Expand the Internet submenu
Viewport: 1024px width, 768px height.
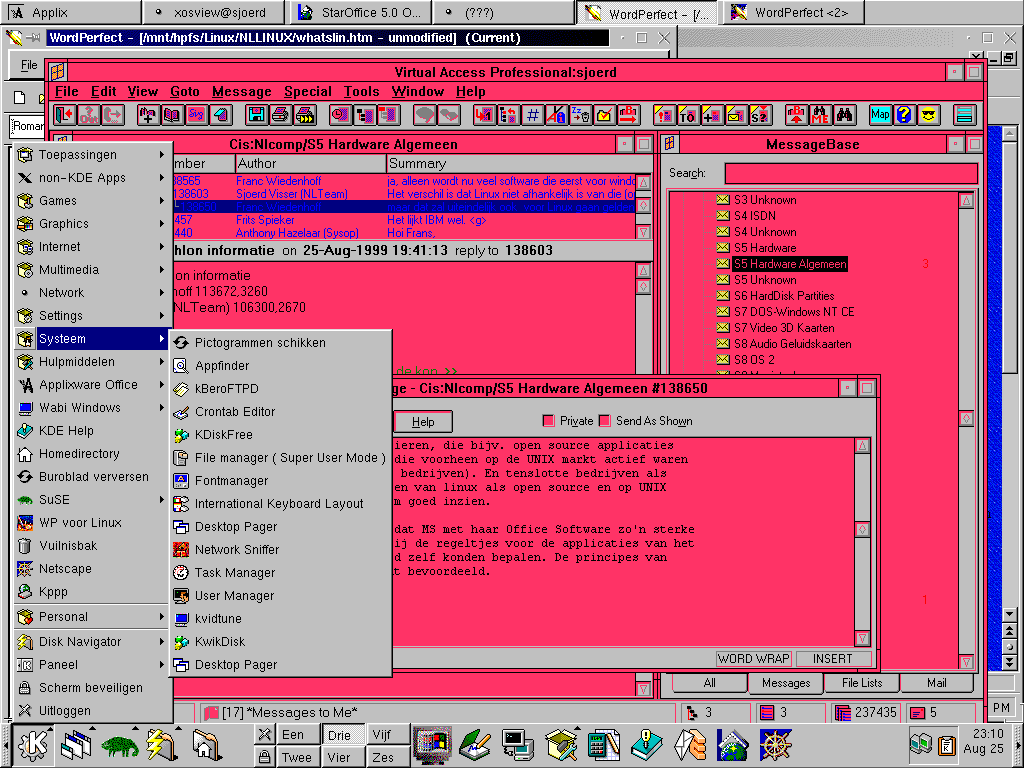point(91,246)
